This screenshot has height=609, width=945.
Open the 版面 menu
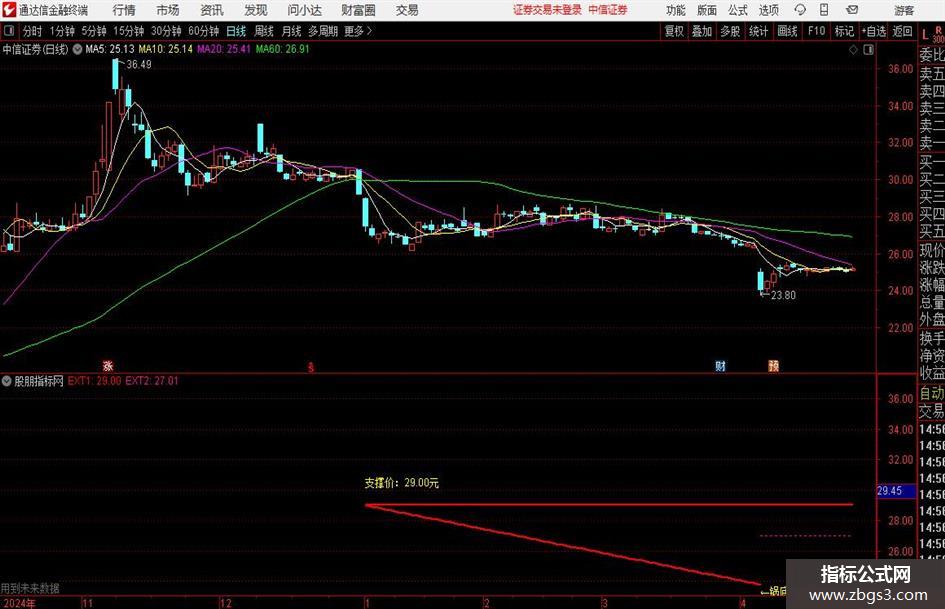click(x=706, y=10)
